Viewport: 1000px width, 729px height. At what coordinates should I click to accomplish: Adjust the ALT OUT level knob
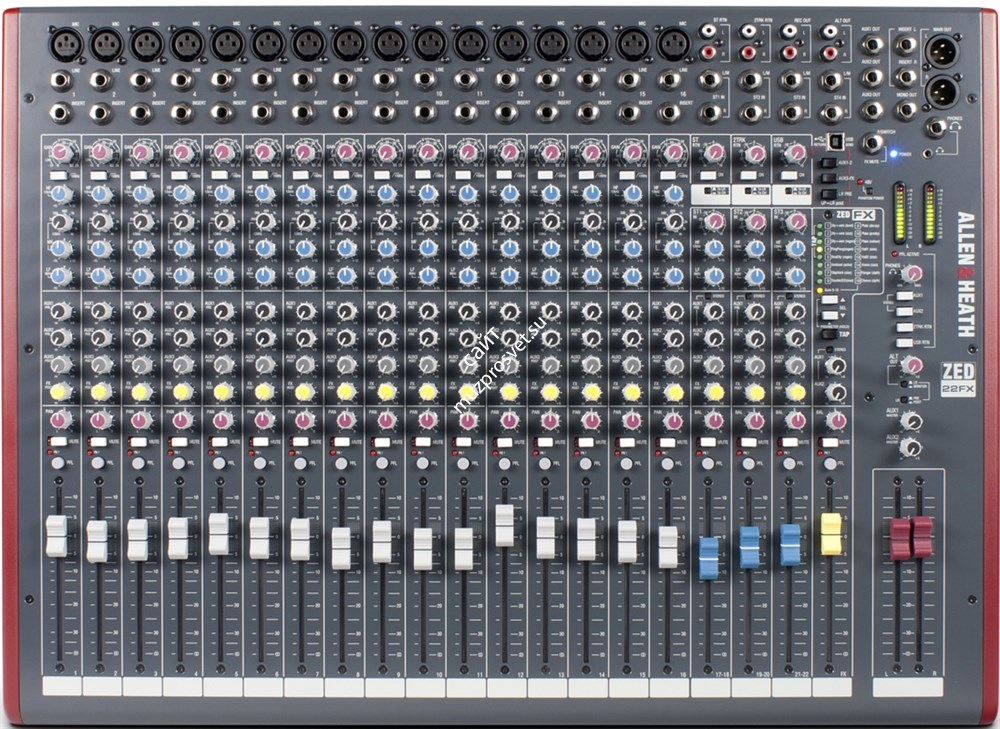tap(913, 365)
